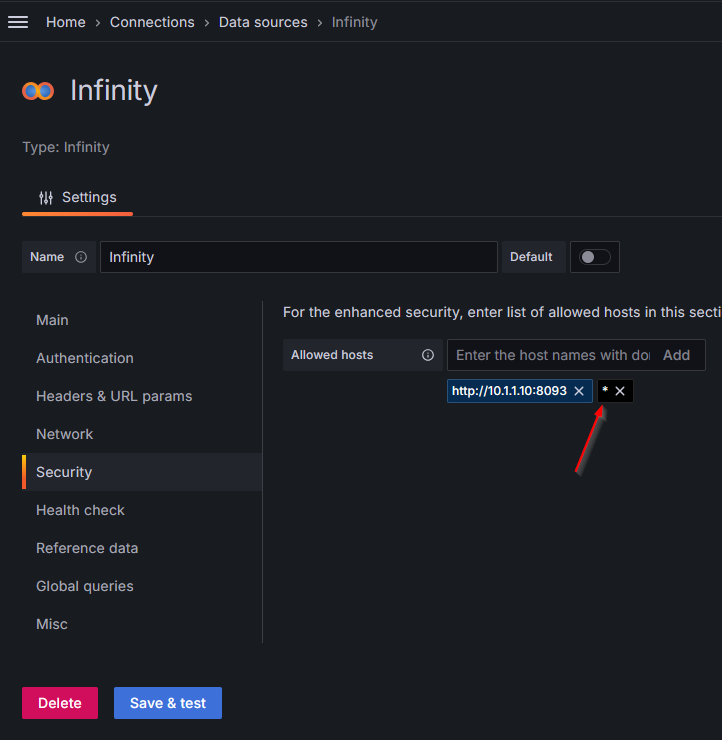Open the Authentication section

(85, 358)
